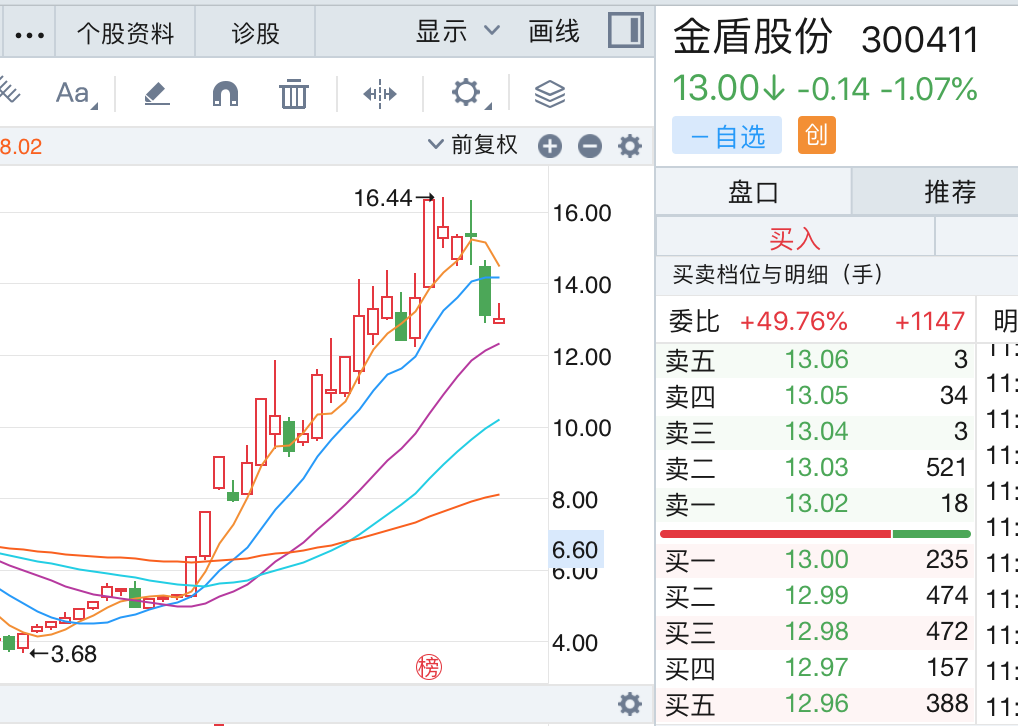Viewport: 1018px width, 726px height.
Task: Open drawing settings gear in toolbar
Action: [x=466, y=94]
